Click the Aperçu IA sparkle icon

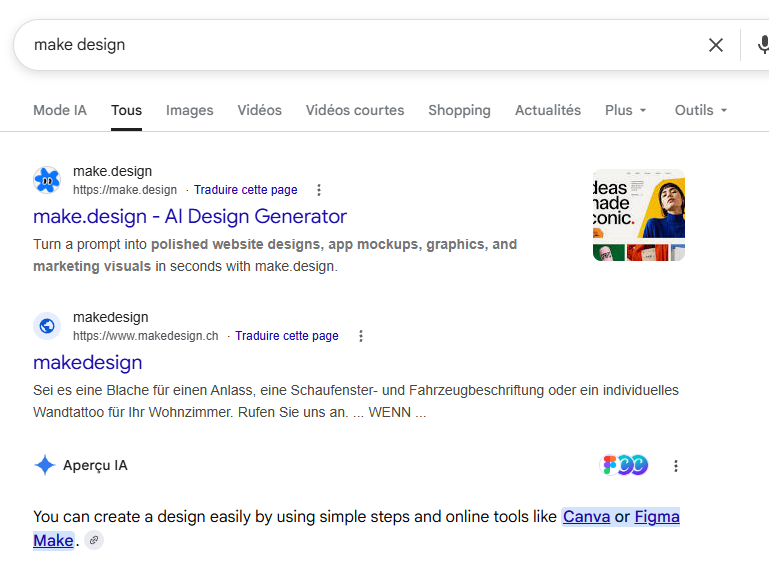[x=45, y=465]
